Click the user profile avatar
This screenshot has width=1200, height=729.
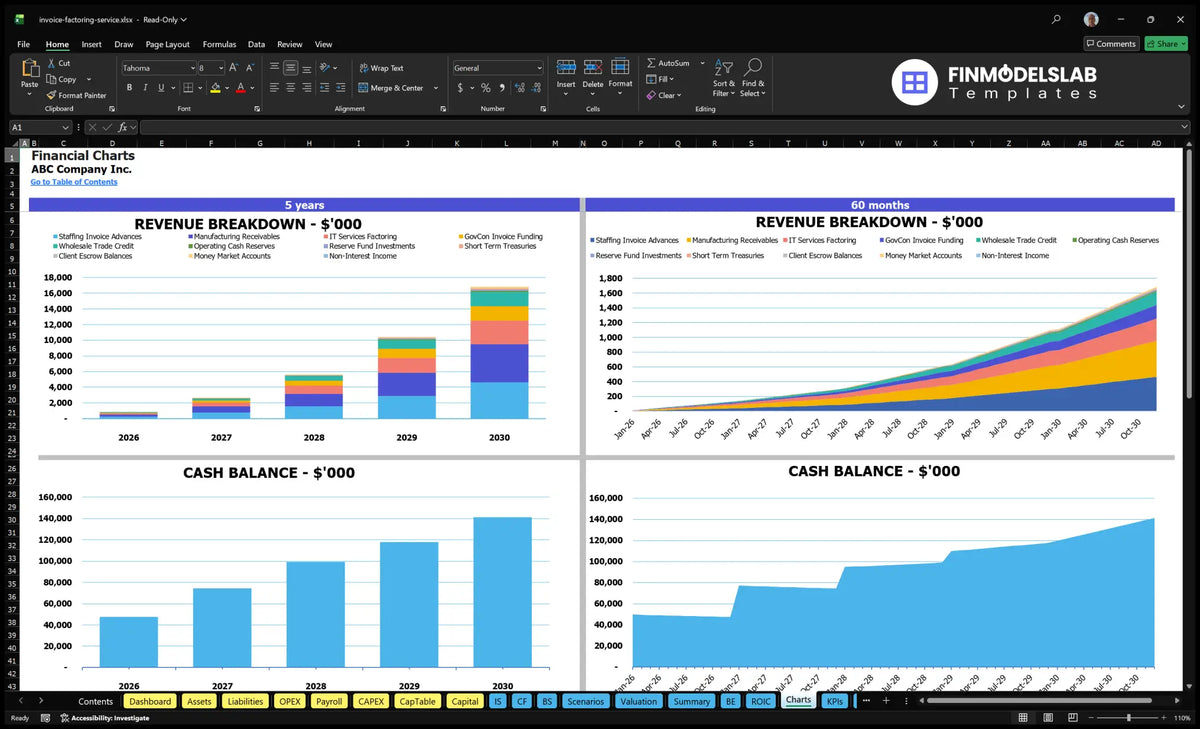coord(1091,19)
